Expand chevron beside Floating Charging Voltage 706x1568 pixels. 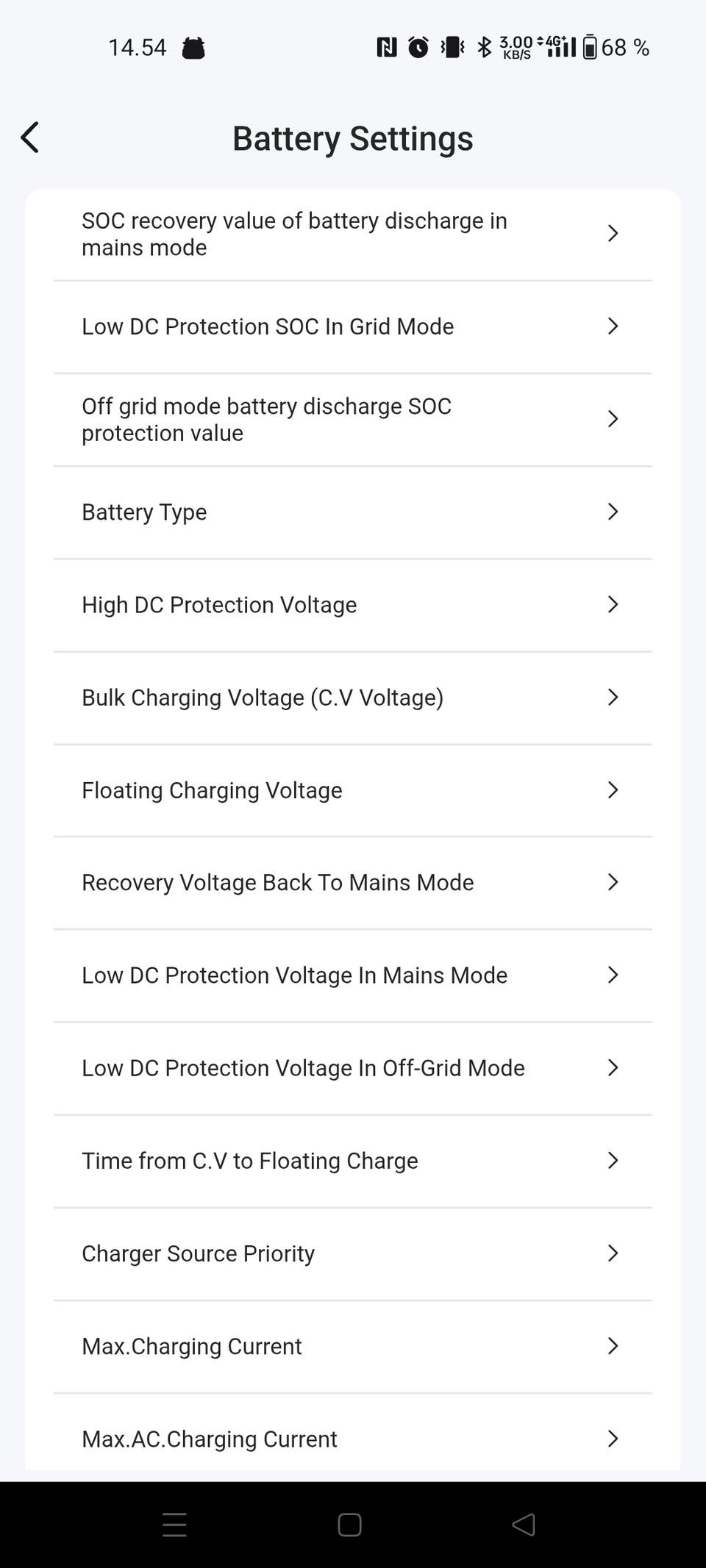(x=613, y=790)
